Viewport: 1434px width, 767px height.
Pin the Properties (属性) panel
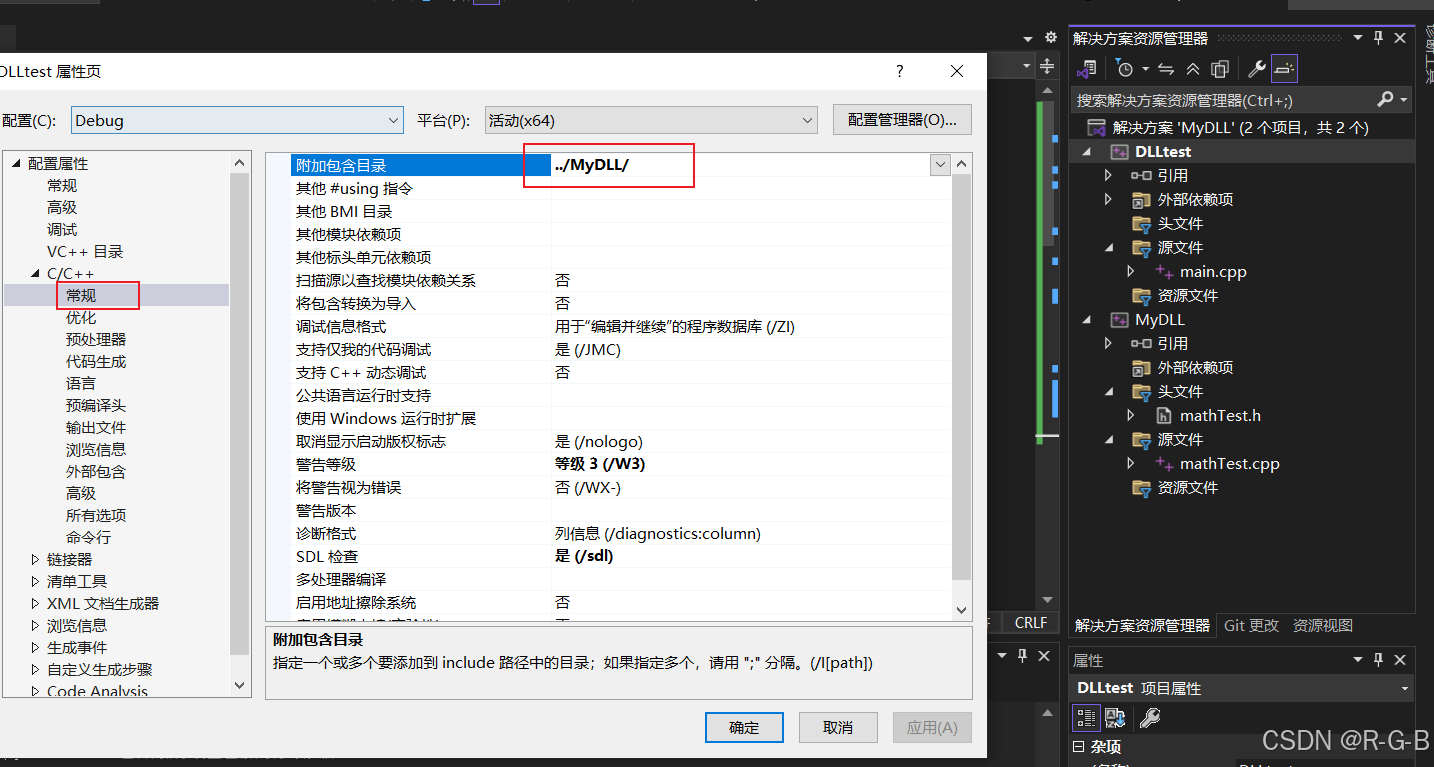1378,659
